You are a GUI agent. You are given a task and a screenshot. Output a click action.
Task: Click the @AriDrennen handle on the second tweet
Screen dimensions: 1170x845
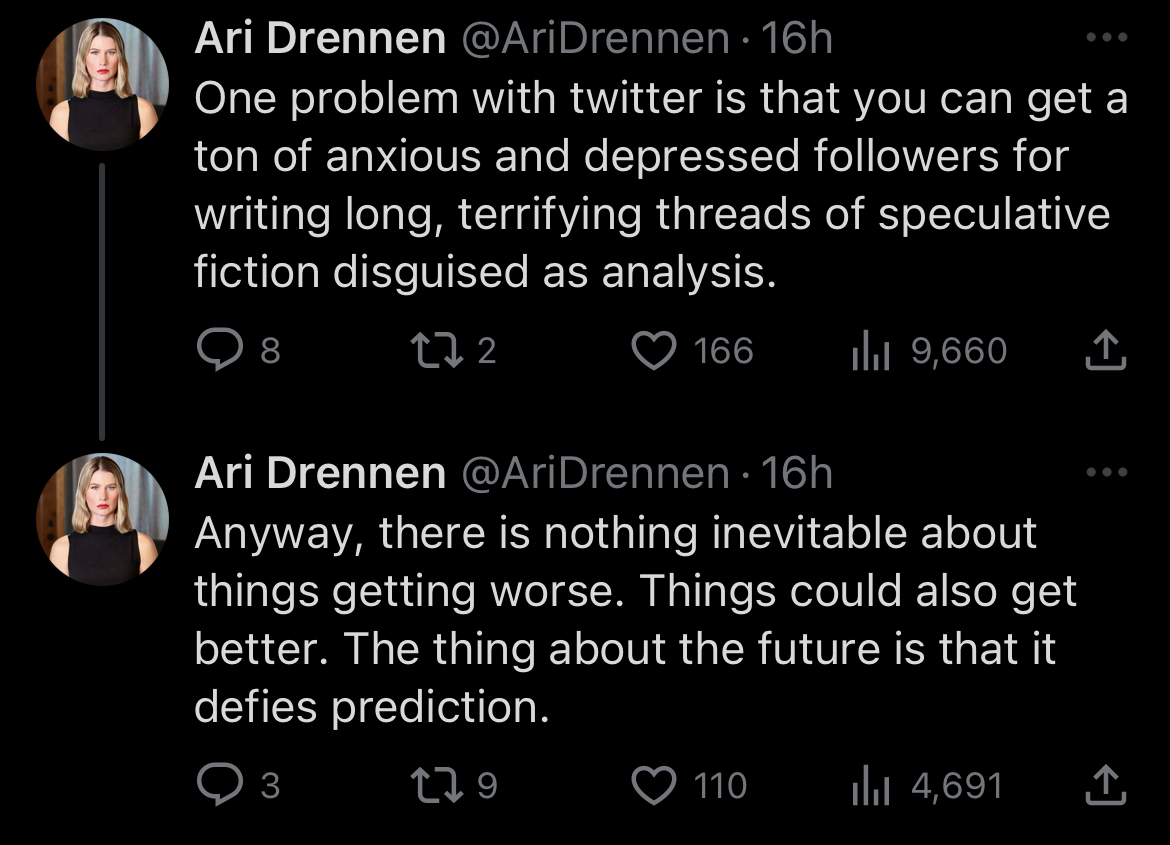(x=594, y=473)
